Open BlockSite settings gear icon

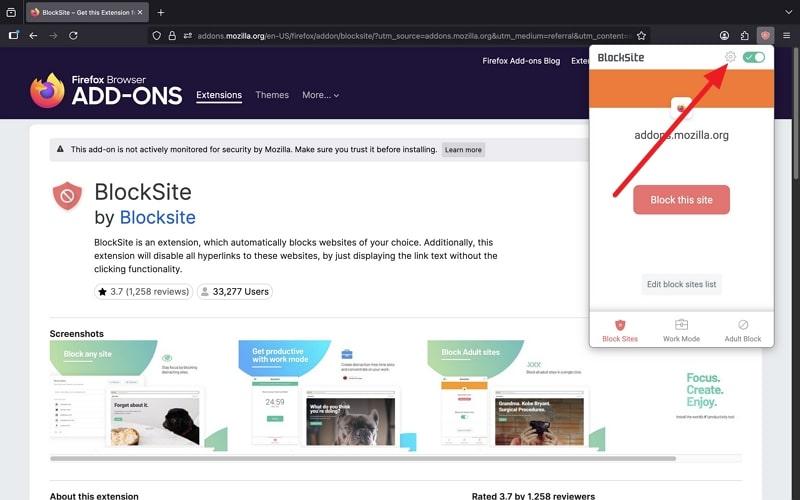[x=730, y=57]
